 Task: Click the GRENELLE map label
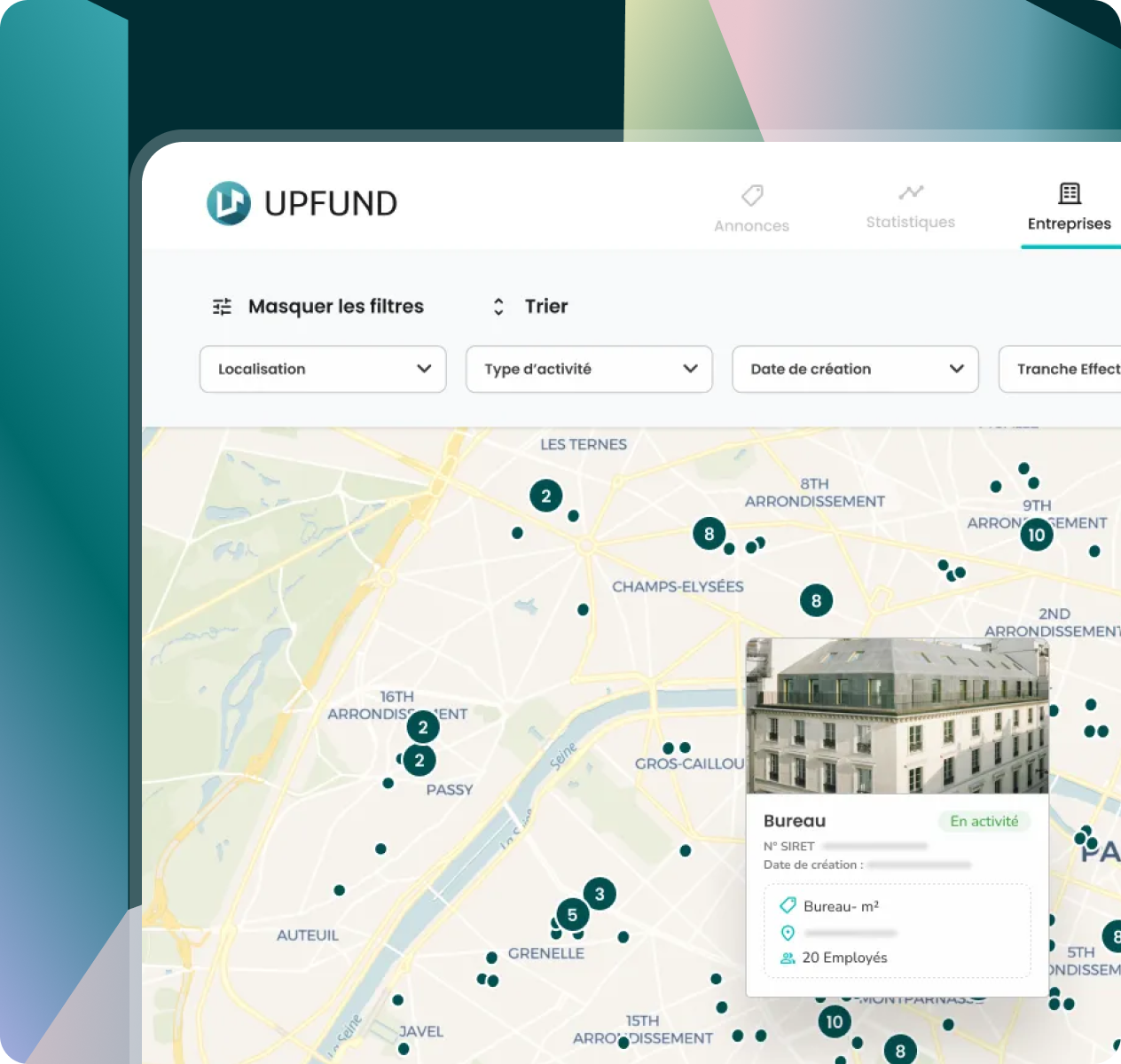pyautogui.click(x=546, y=953)
